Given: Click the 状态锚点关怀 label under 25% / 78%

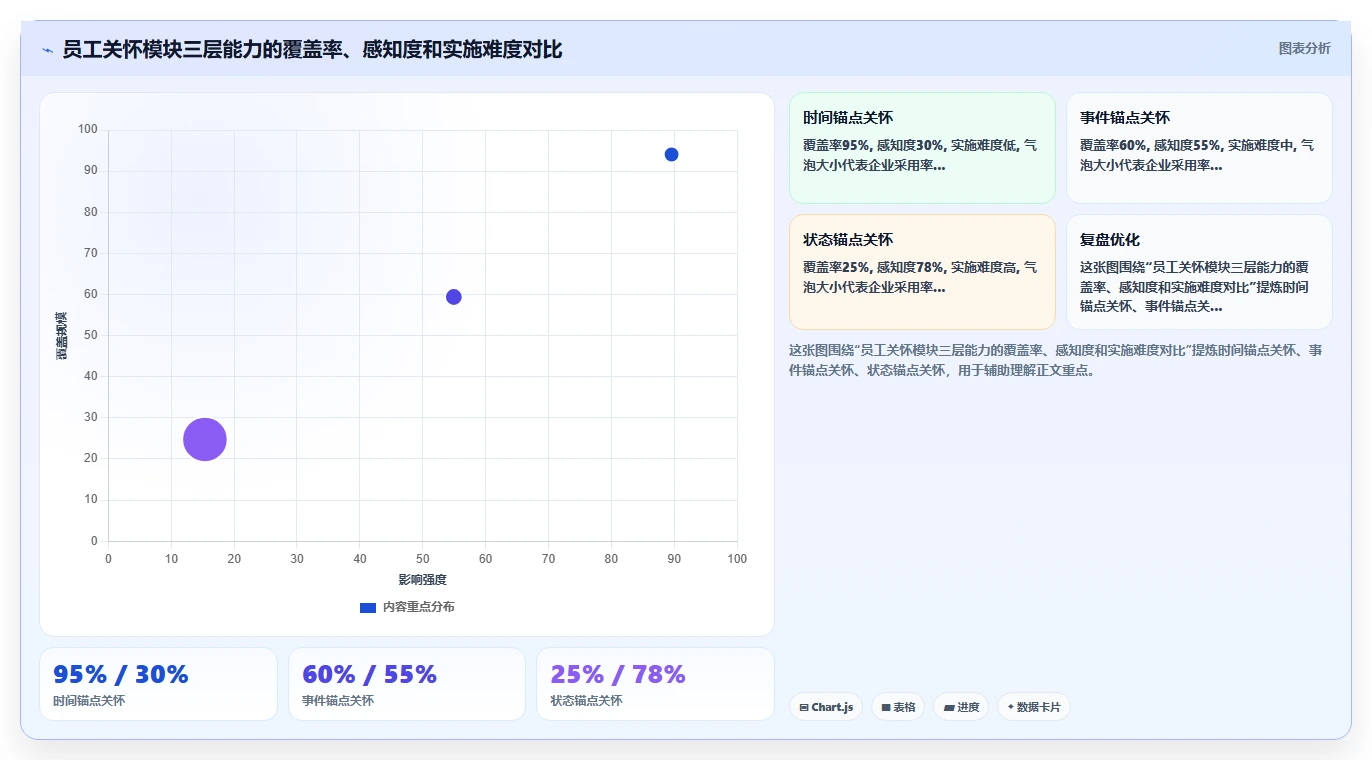Looking at the screenshot, I should 586,701.
